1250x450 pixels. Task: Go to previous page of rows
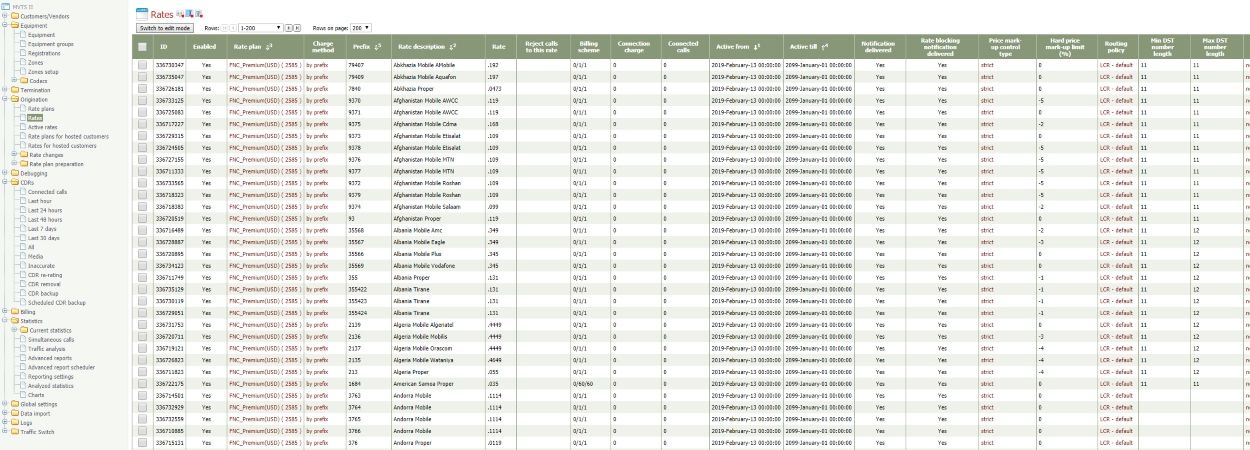(233, 28)
